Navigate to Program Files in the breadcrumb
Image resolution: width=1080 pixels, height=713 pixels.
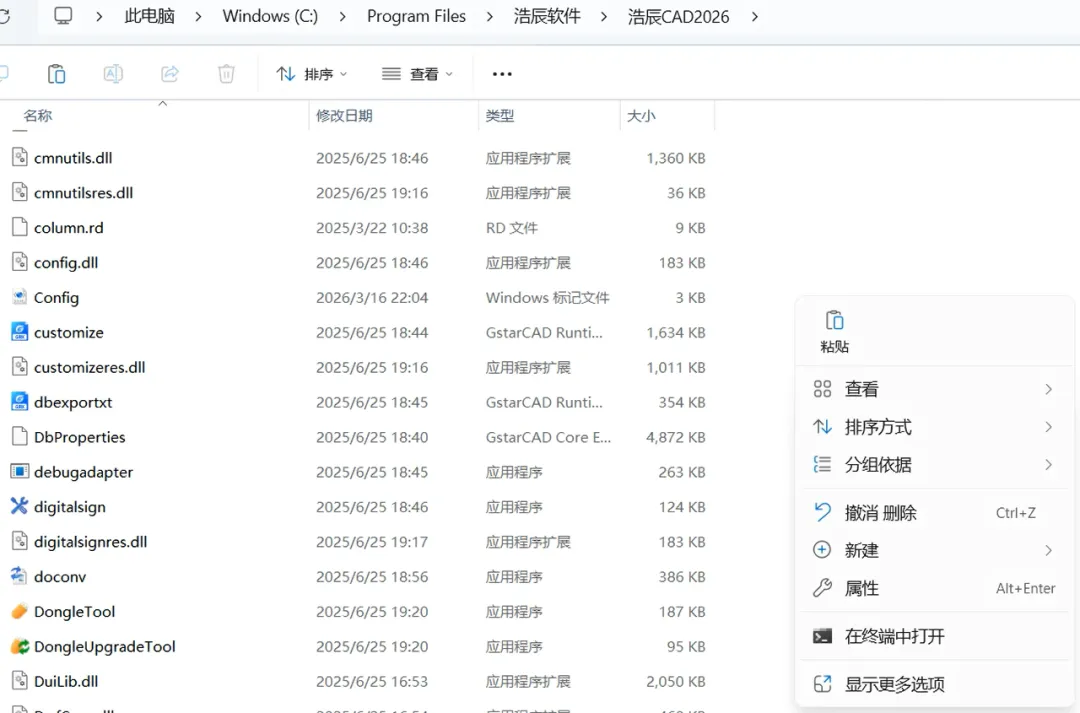[416, 16]
